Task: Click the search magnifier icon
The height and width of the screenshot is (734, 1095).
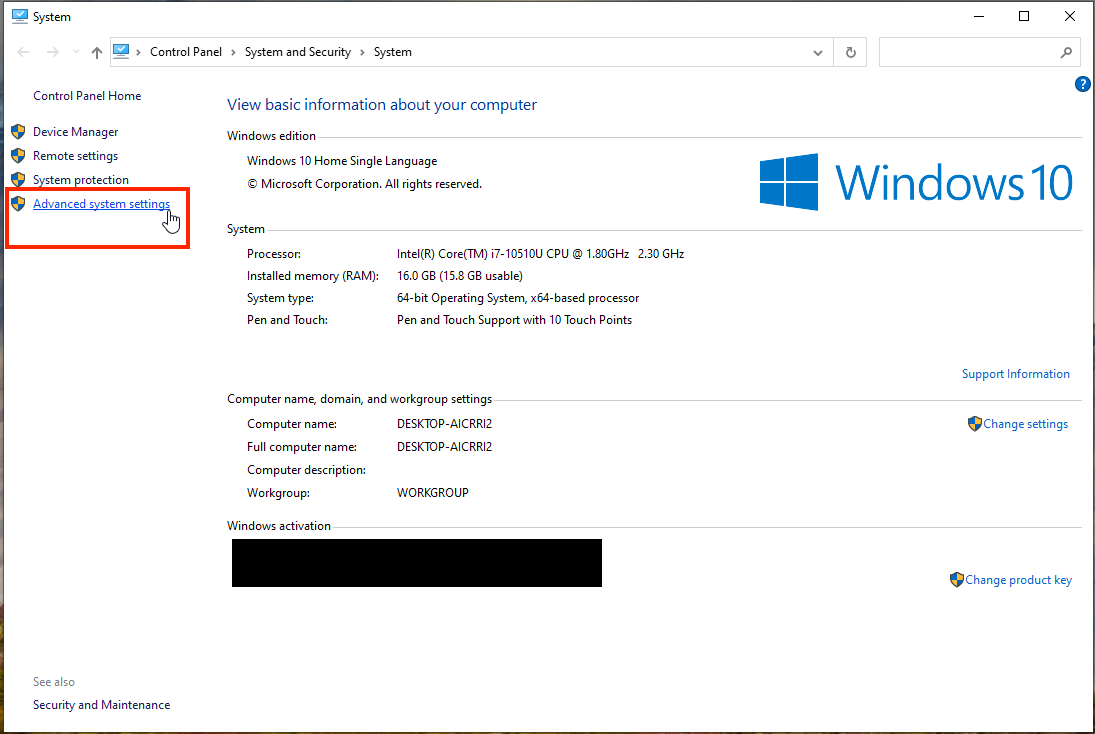Action: (x=1066, y=52)
